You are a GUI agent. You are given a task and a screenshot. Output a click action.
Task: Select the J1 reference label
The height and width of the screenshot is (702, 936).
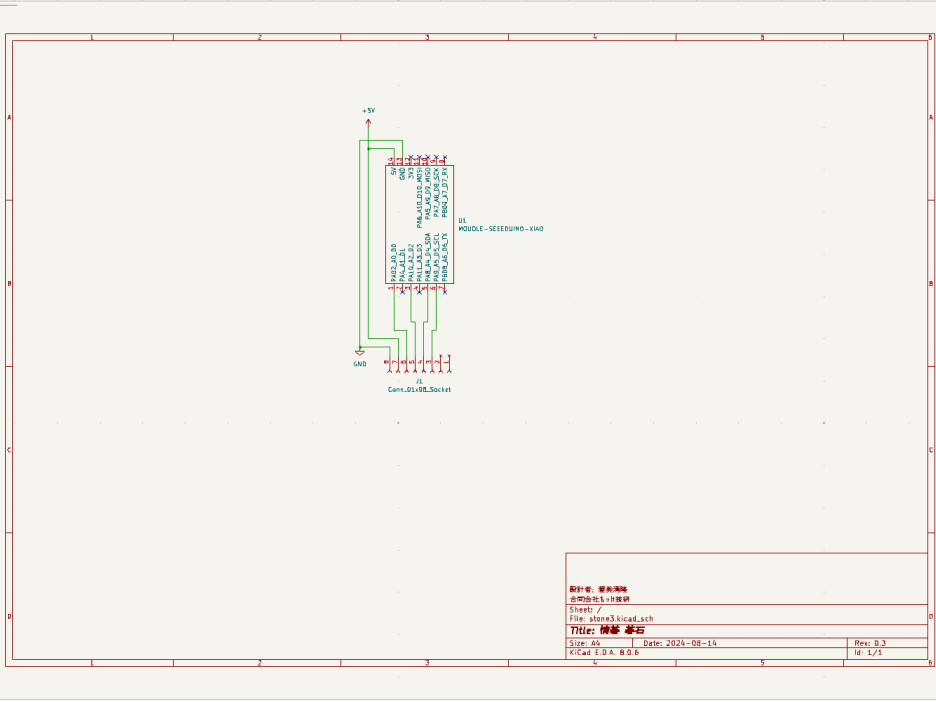point(419,381)
